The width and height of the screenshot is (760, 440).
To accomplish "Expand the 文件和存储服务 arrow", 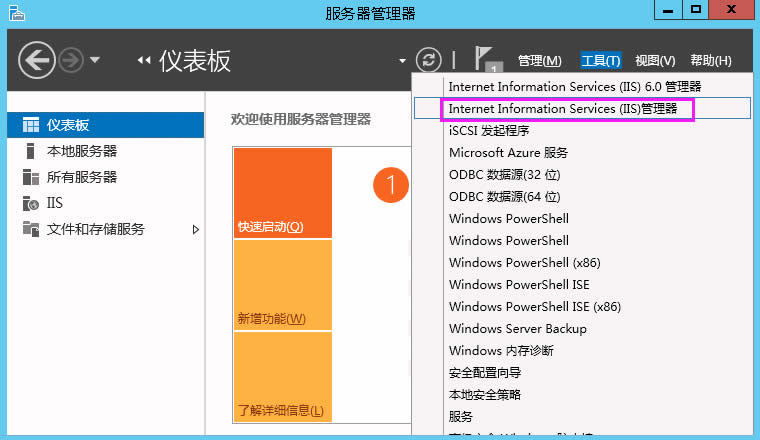I will pyautogui.click(x=196, y=229).
